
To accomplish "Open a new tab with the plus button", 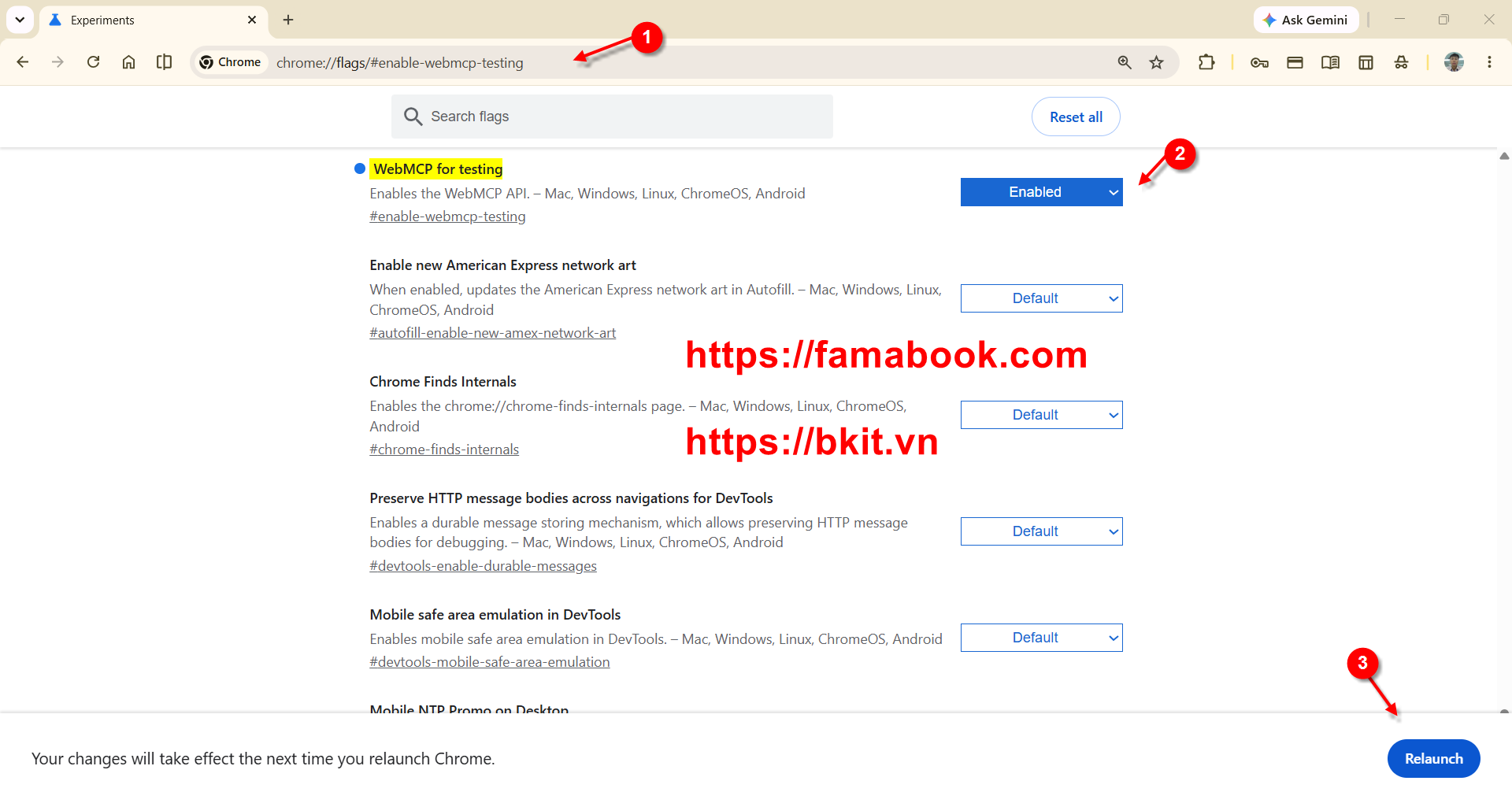I will click(x=288, y=20).
